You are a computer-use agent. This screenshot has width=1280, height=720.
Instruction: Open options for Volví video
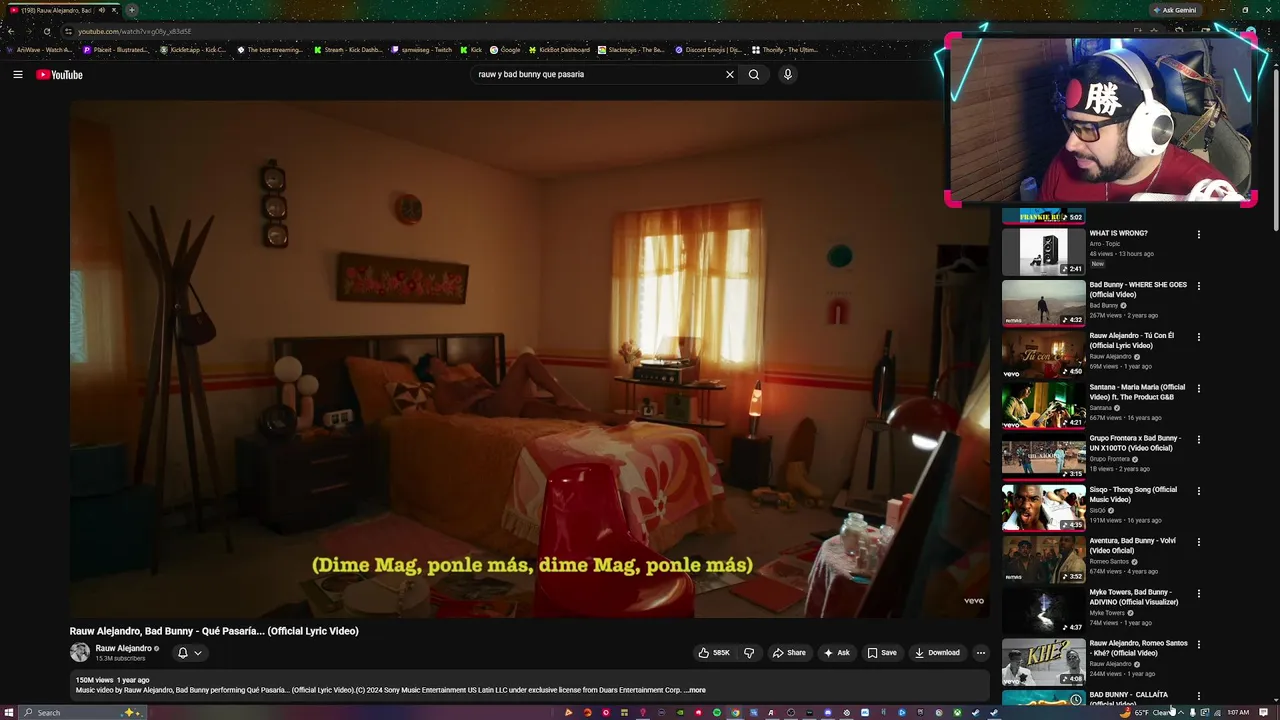[1198, 542]
